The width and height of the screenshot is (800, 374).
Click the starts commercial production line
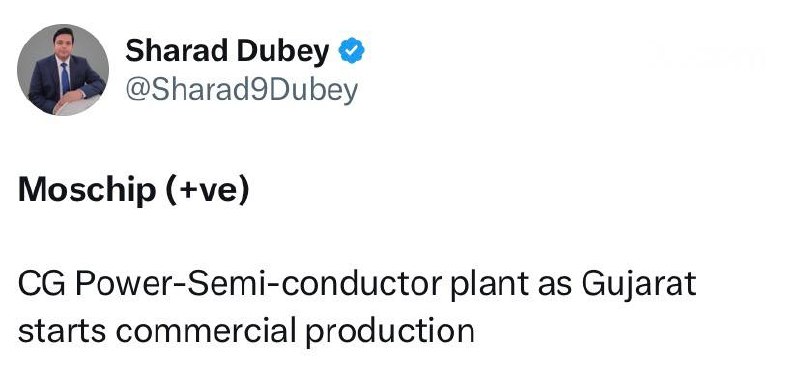click(246, 332)
